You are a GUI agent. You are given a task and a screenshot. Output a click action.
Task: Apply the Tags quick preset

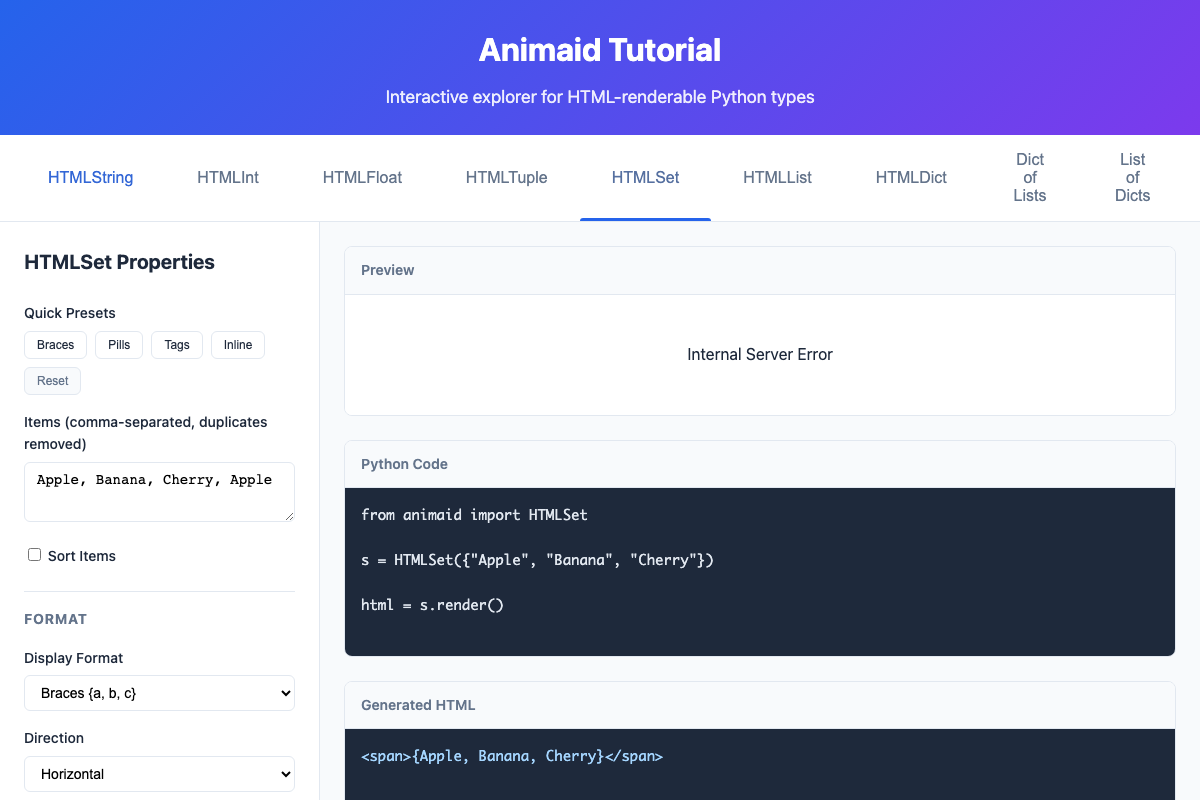[176, 344]
